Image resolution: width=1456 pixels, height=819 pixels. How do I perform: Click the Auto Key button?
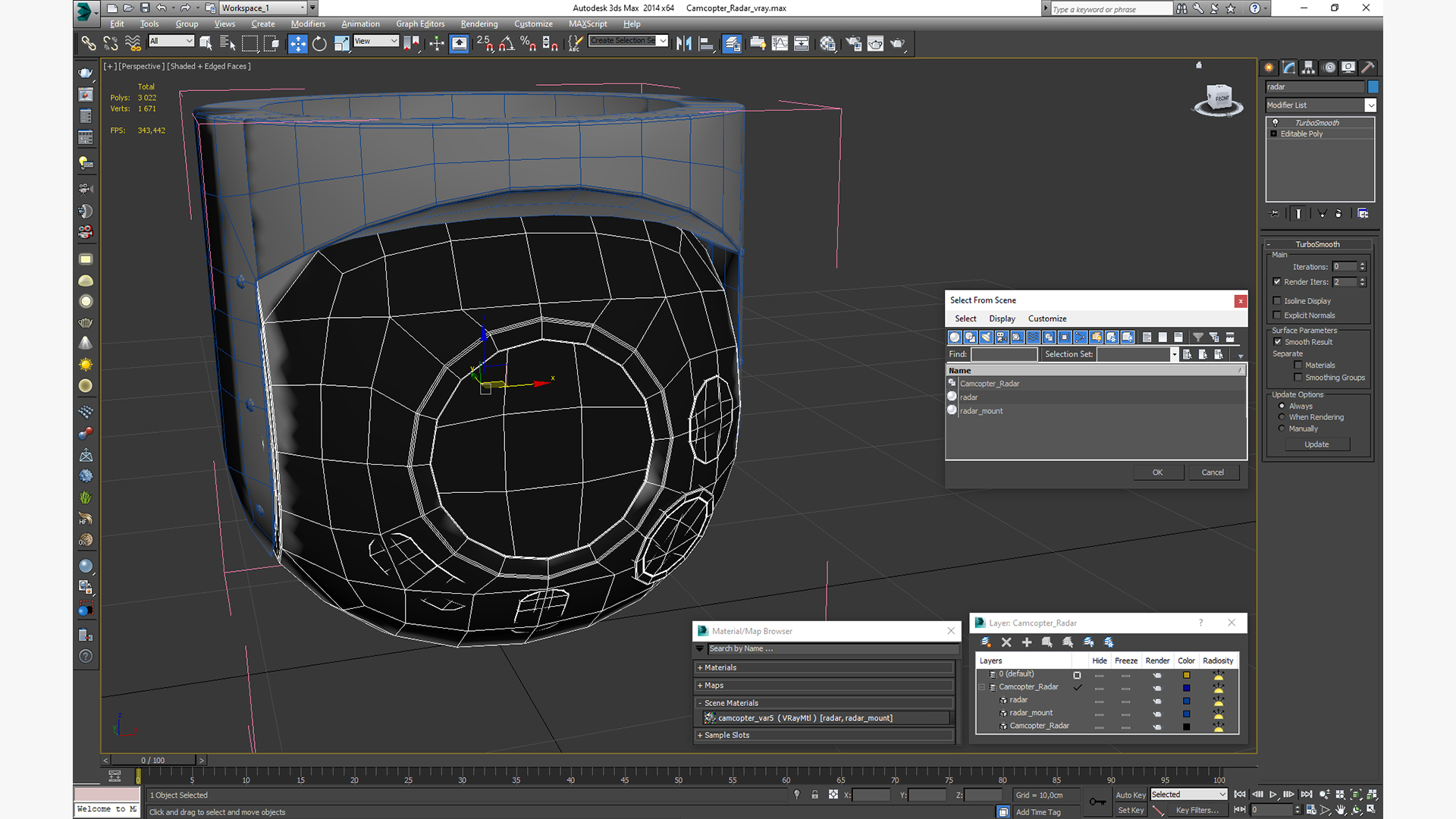(x=1130, y=795)
